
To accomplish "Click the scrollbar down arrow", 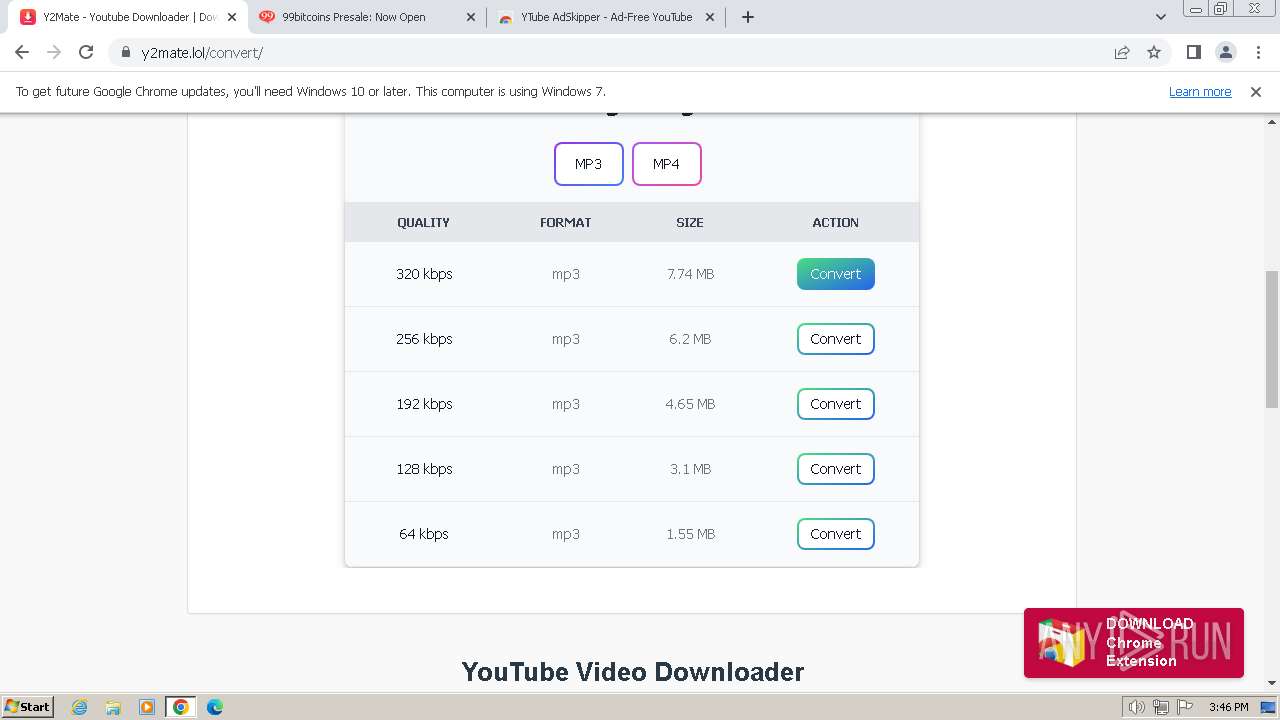I will point(1272,683).
